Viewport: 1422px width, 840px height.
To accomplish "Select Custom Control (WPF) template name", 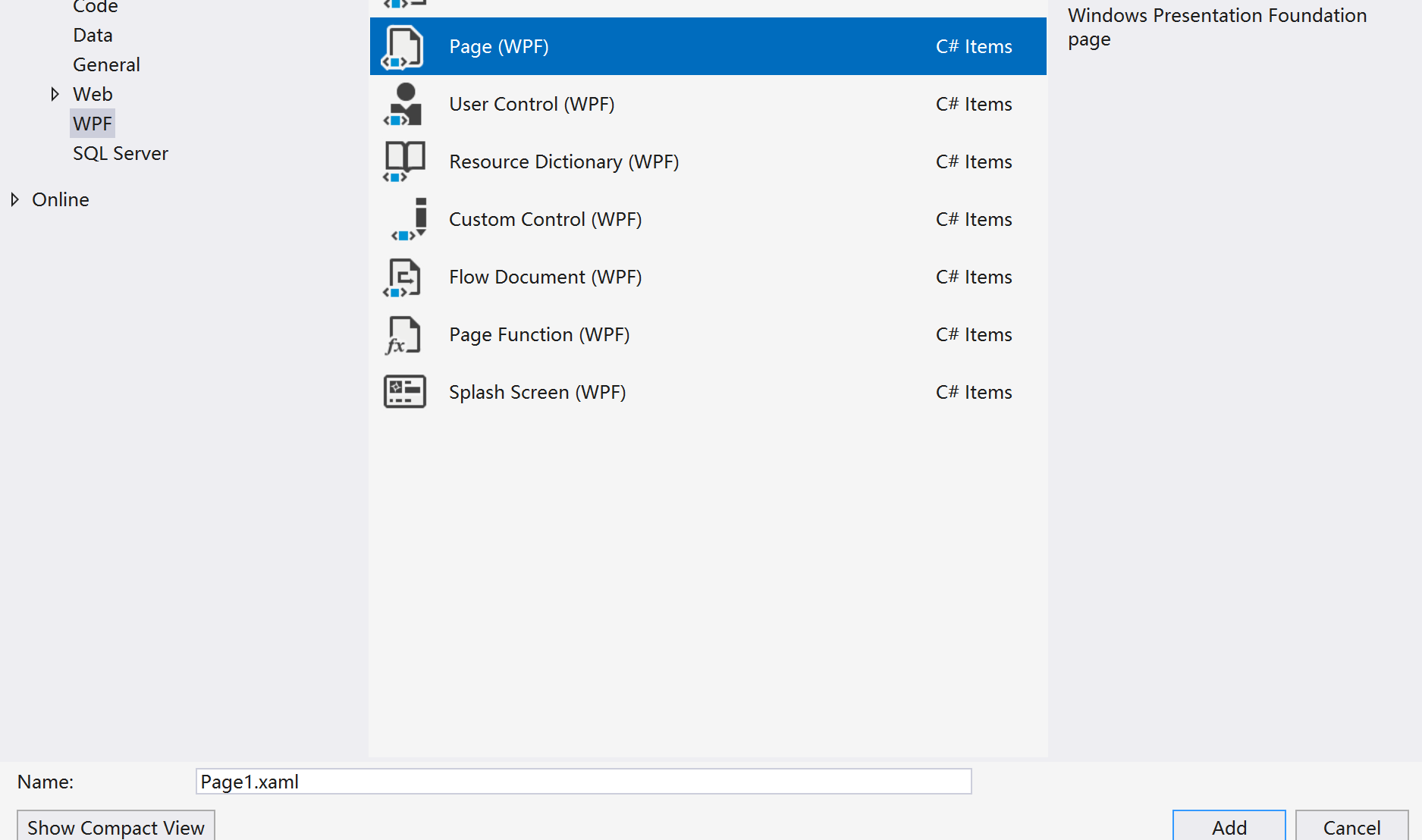I will click(545, 219).
